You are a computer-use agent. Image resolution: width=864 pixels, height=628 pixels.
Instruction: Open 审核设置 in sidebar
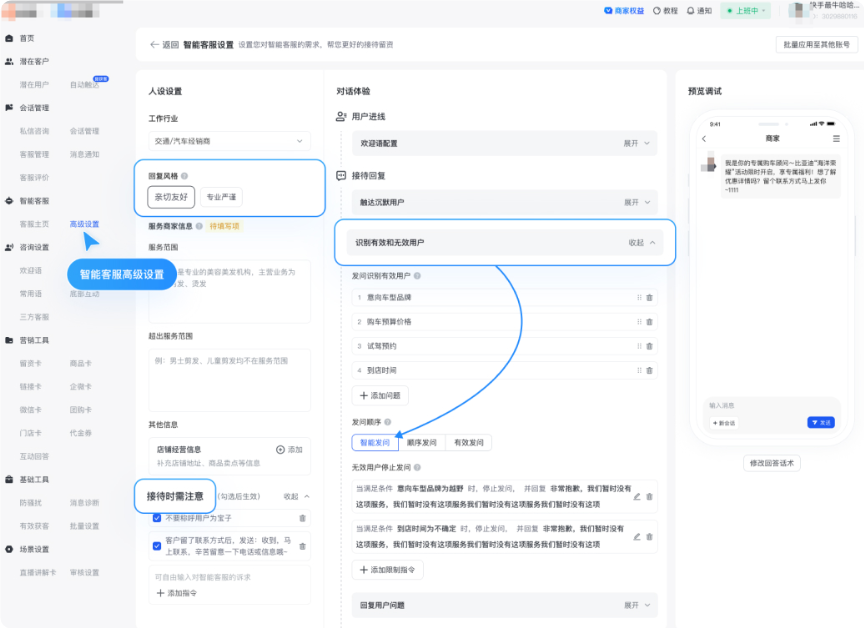84,573
